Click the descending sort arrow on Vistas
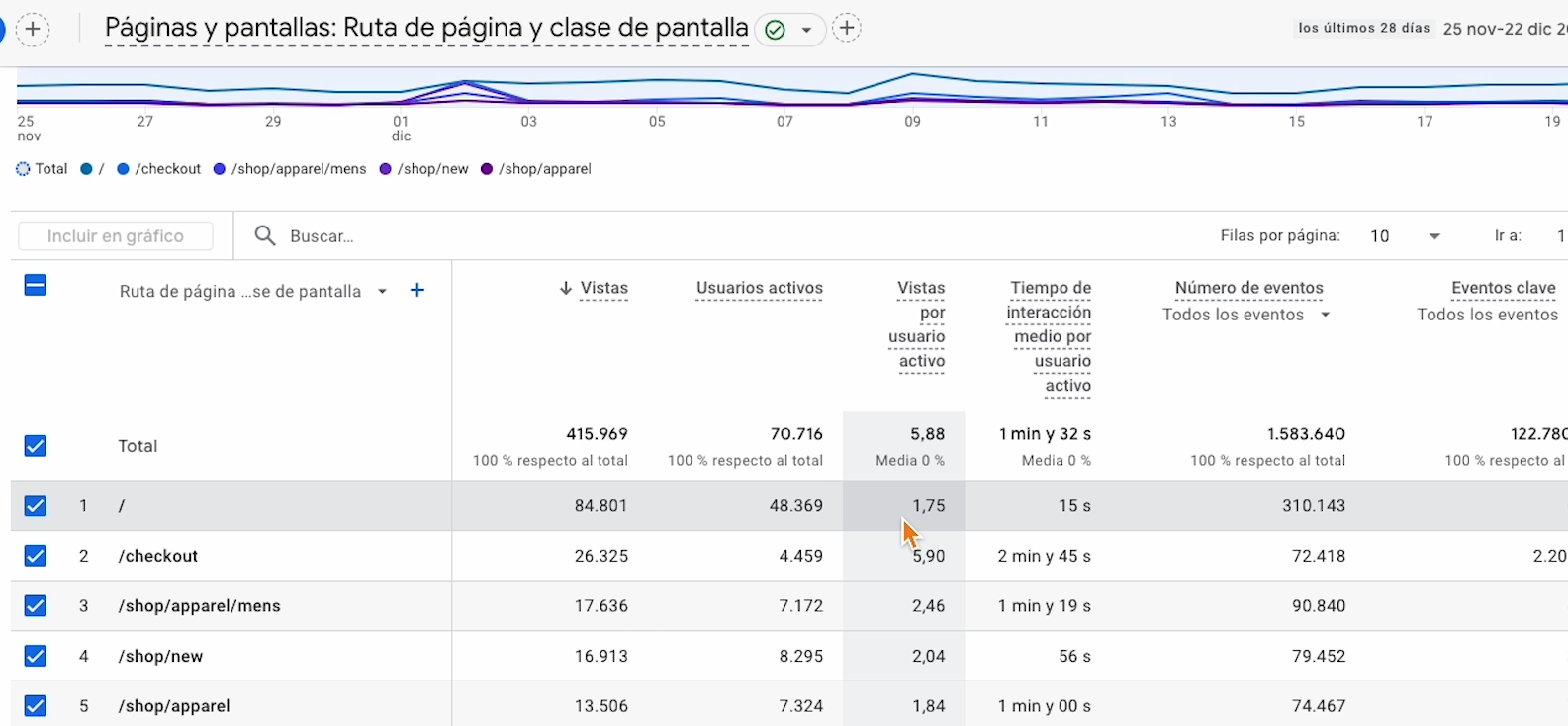The width and height of the screenshot is (1568, 726). click(x=566, y=288)
